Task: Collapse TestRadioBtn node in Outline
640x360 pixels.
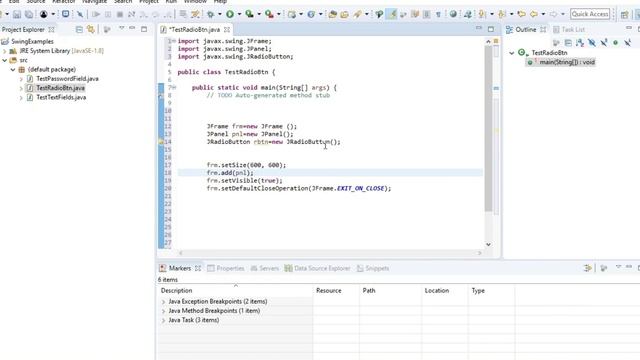Action: (511, 53)
